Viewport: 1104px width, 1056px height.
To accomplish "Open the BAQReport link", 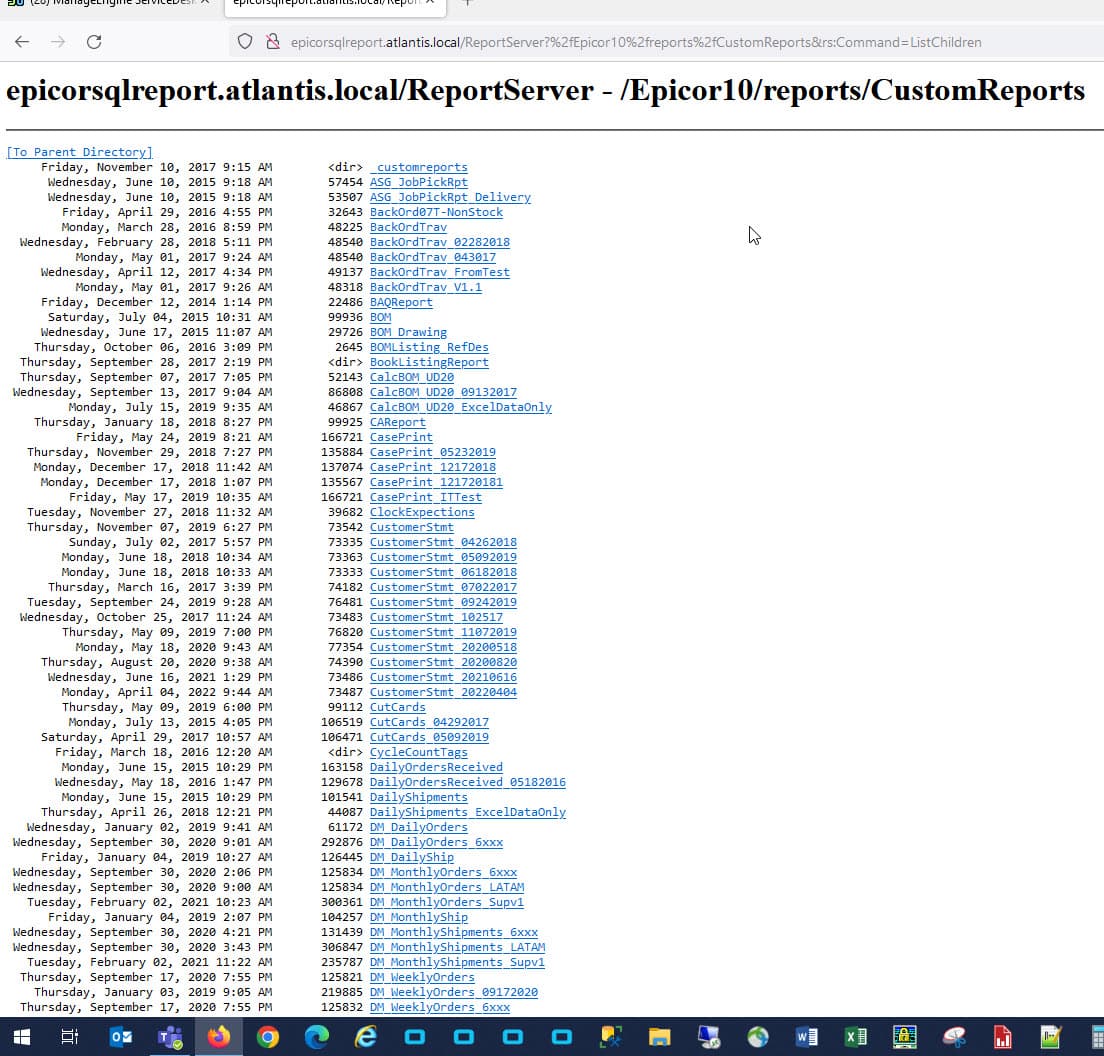I will pyautogui.click(x=401, y=302).
